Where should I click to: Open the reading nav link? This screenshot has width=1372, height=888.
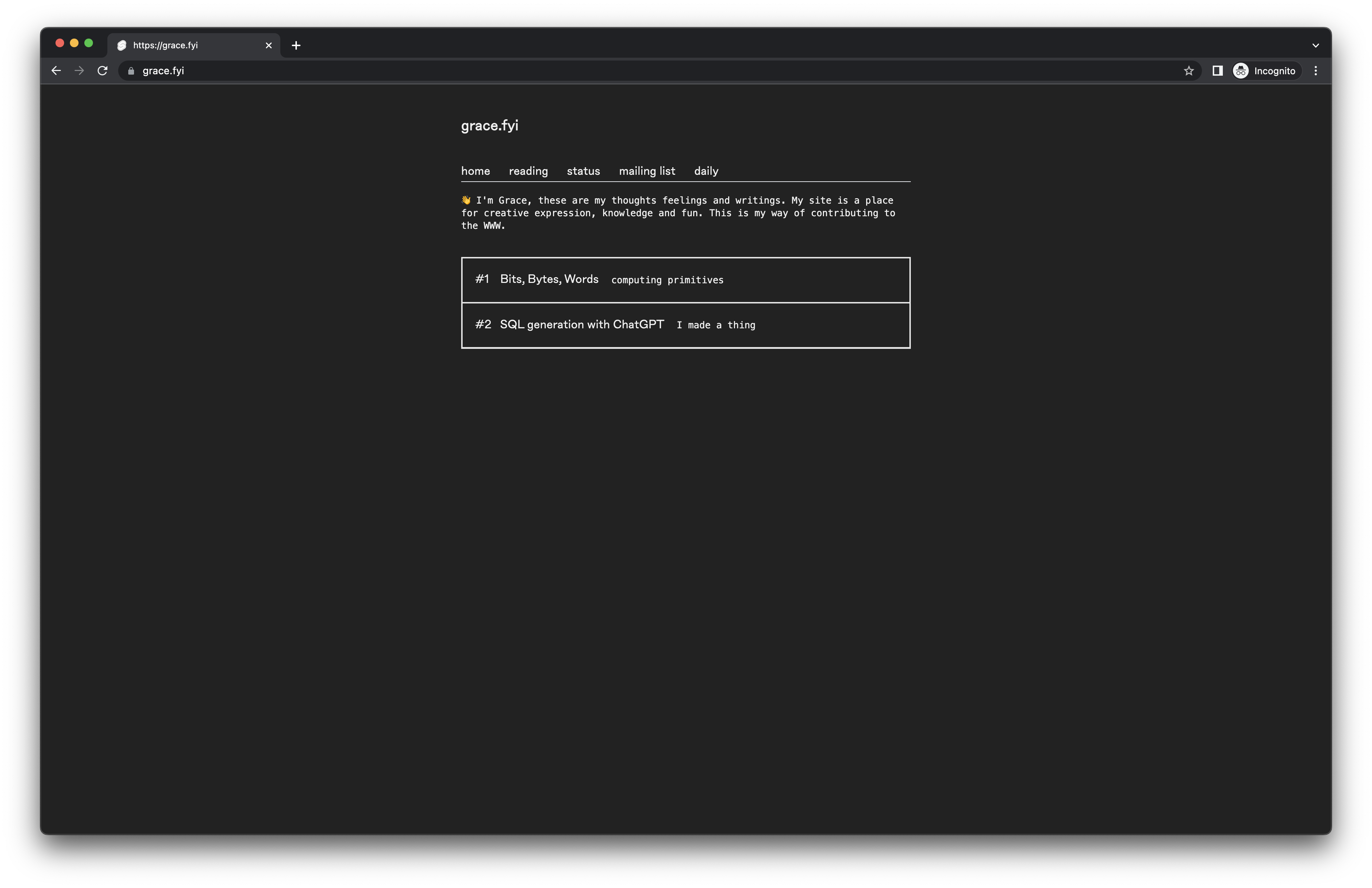528,171
